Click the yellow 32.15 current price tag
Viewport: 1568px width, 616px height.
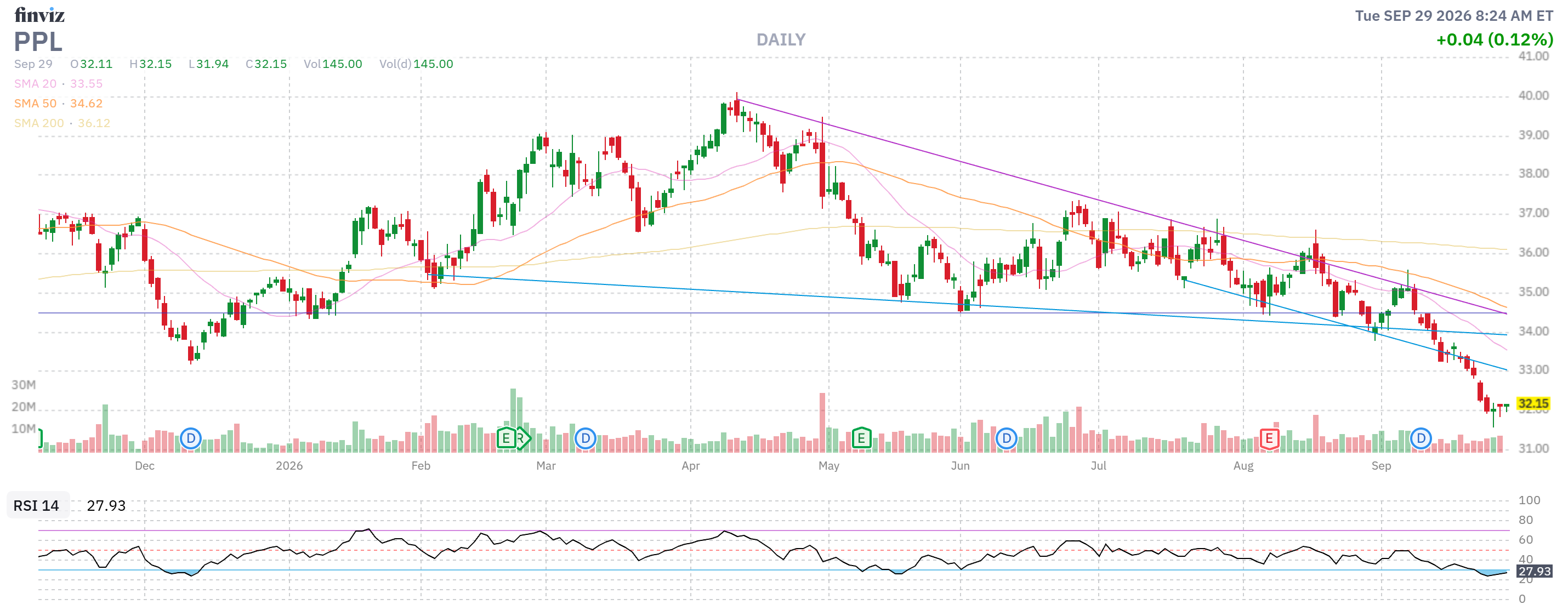pos(1533,403)
